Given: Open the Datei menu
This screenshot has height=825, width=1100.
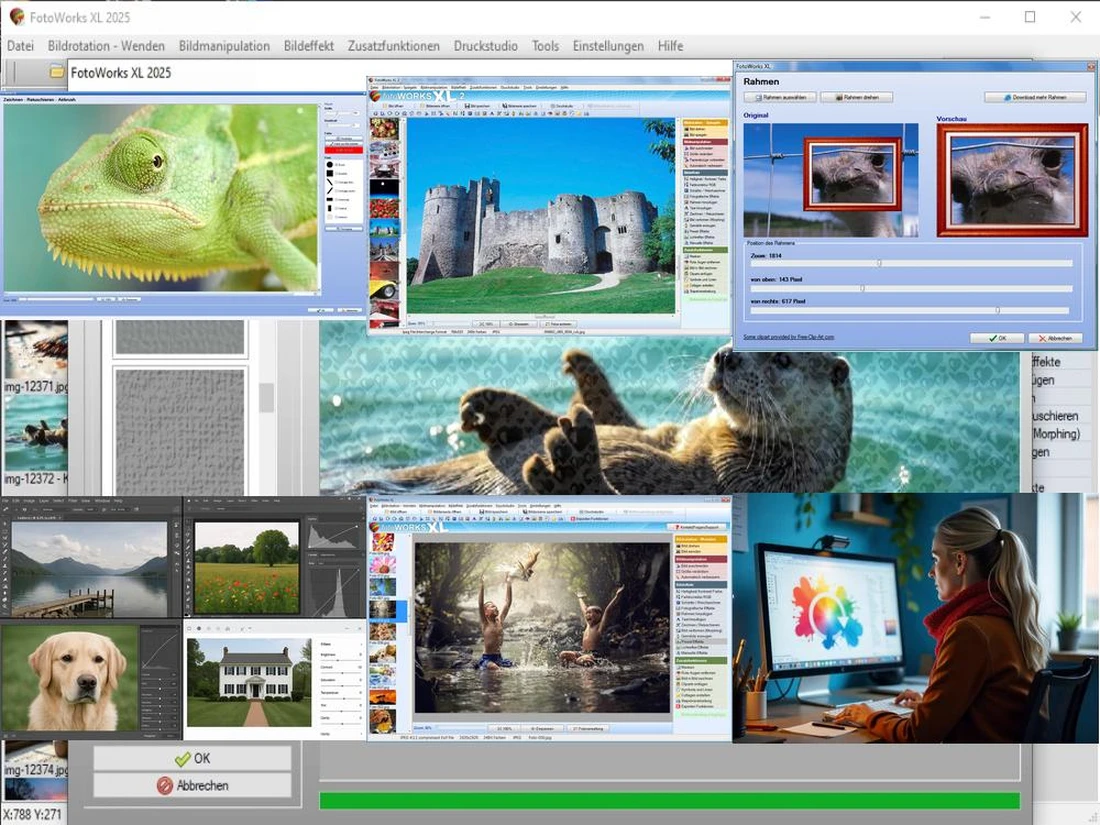Looking at the screenshot, I should tap(20, 46).
